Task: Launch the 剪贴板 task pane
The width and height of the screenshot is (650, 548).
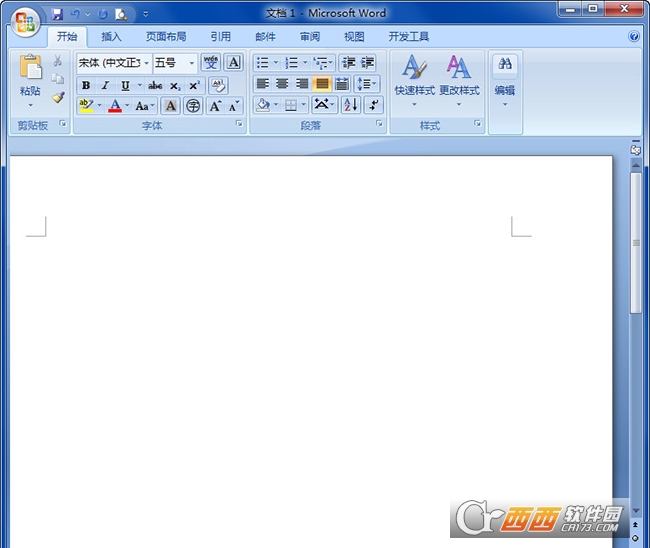Action: 63,123
